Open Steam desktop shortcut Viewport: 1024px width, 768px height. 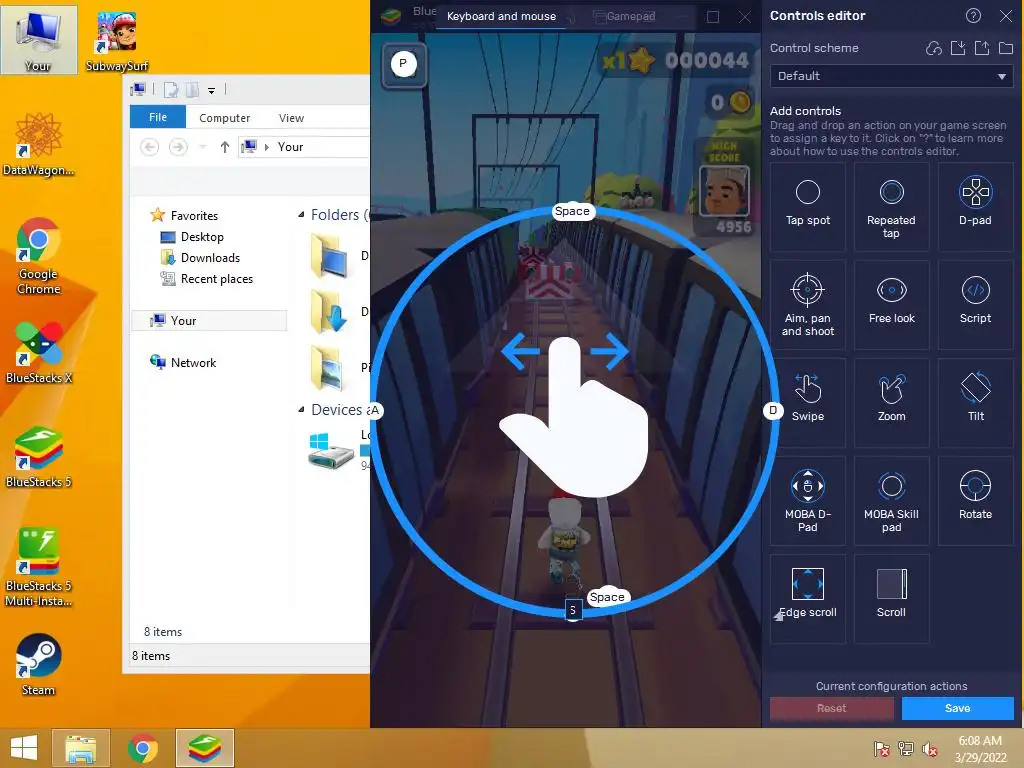pos(39,664)
